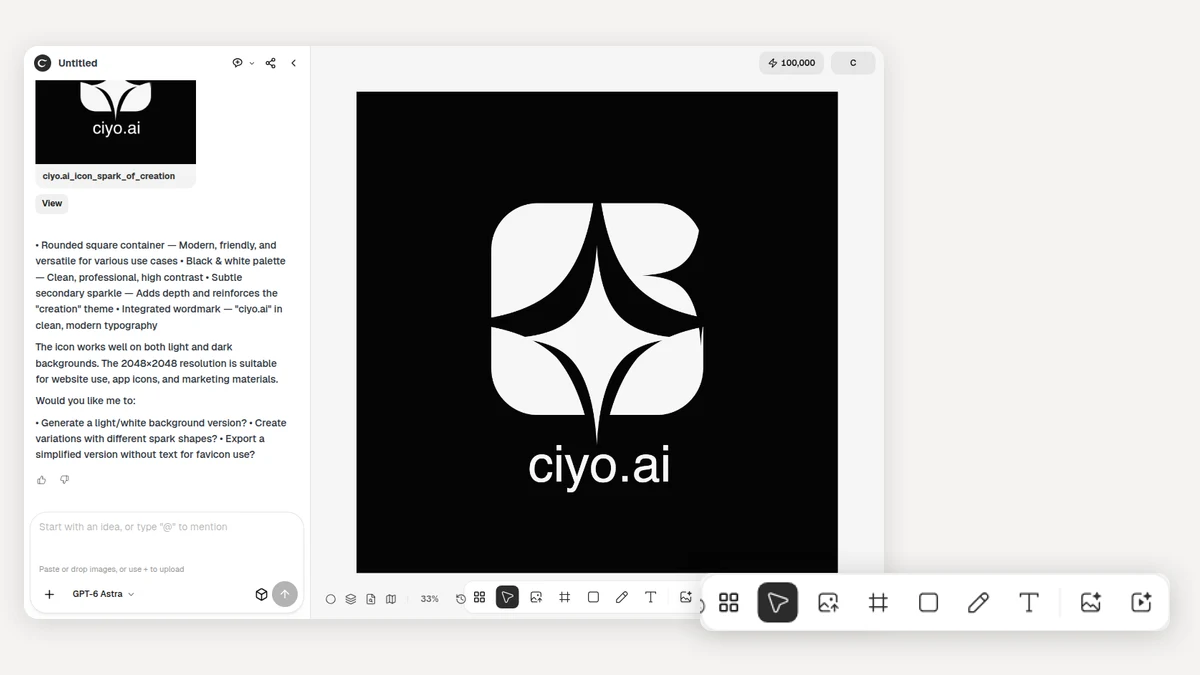Open the 33% zoom level control
The height and width of the screenshot is (675, 1200).
pos(430,599)
